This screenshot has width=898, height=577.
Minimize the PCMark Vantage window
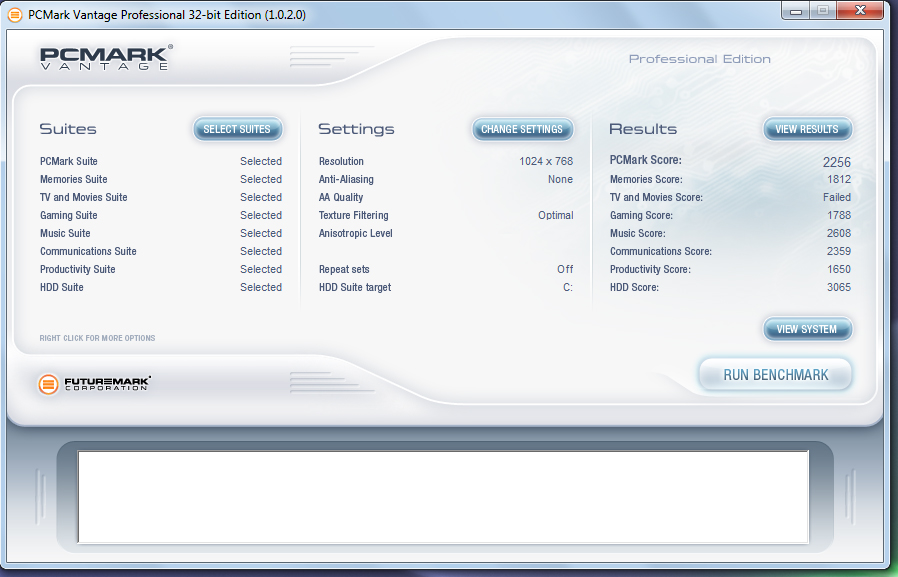coord(795,10)
